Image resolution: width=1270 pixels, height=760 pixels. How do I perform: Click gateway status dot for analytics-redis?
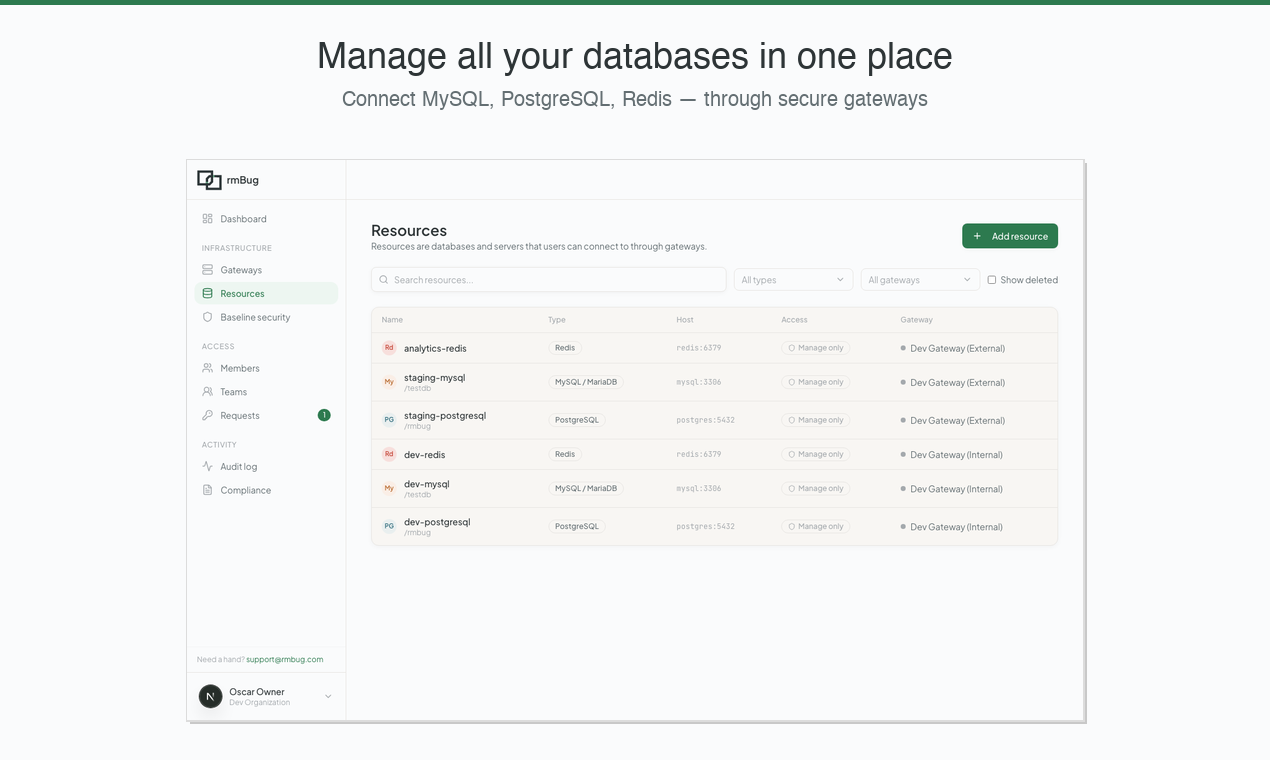point(903,348)
